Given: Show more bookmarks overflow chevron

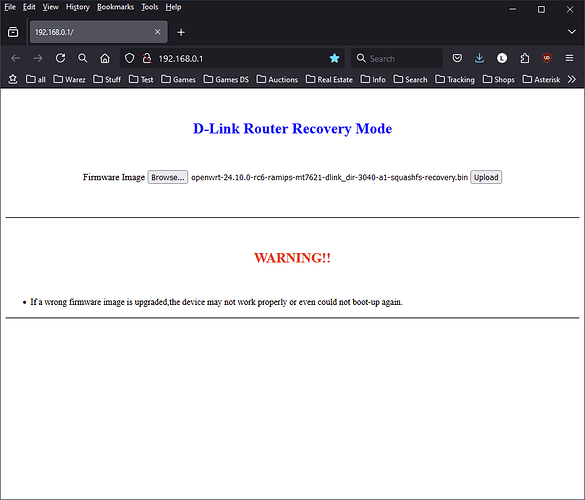Looking at the screenshot, I should 571,79.
